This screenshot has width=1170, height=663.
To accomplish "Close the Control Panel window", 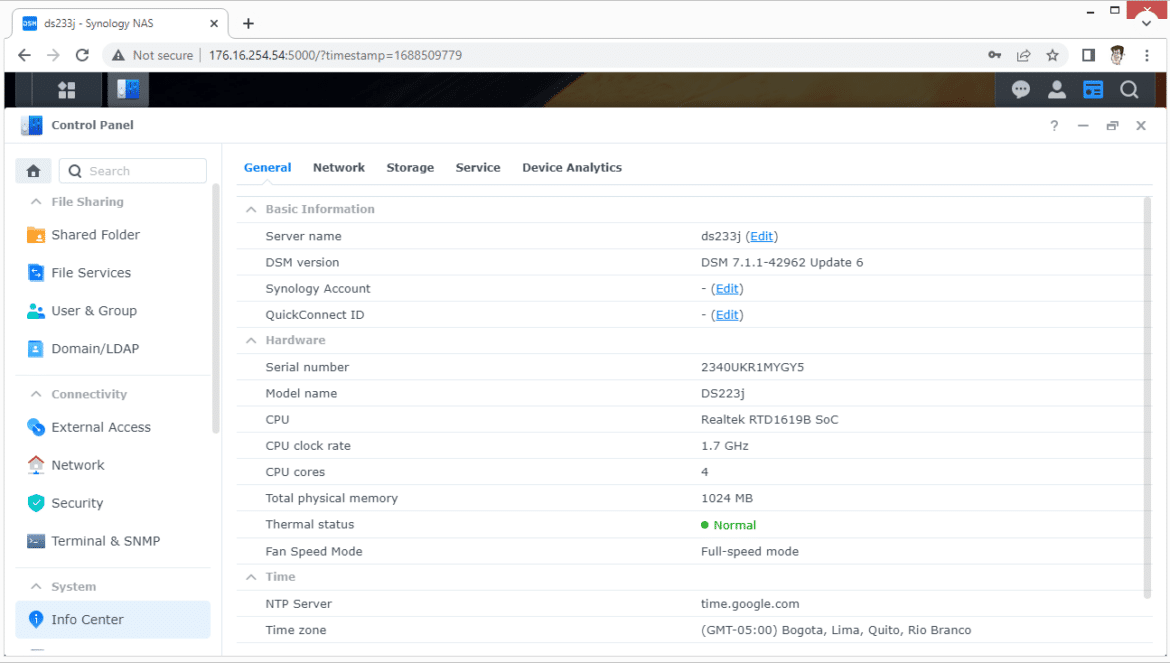I will tap(1141, 125).
